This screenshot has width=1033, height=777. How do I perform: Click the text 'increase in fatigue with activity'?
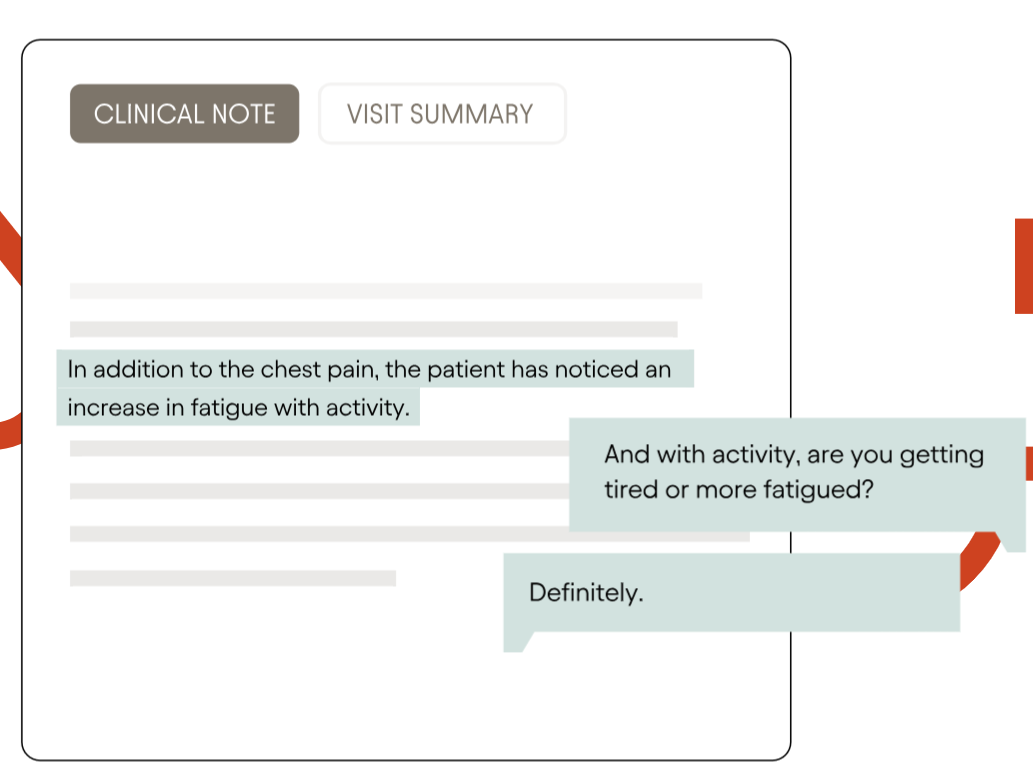click(x=237, y=407)
